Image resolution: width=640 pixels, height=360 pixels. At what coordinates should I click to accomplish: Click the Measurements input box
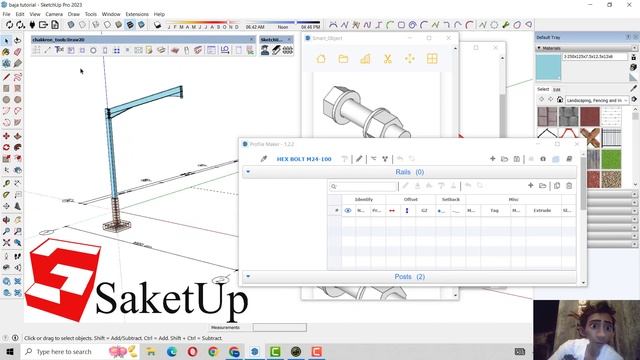coord(280,327)
